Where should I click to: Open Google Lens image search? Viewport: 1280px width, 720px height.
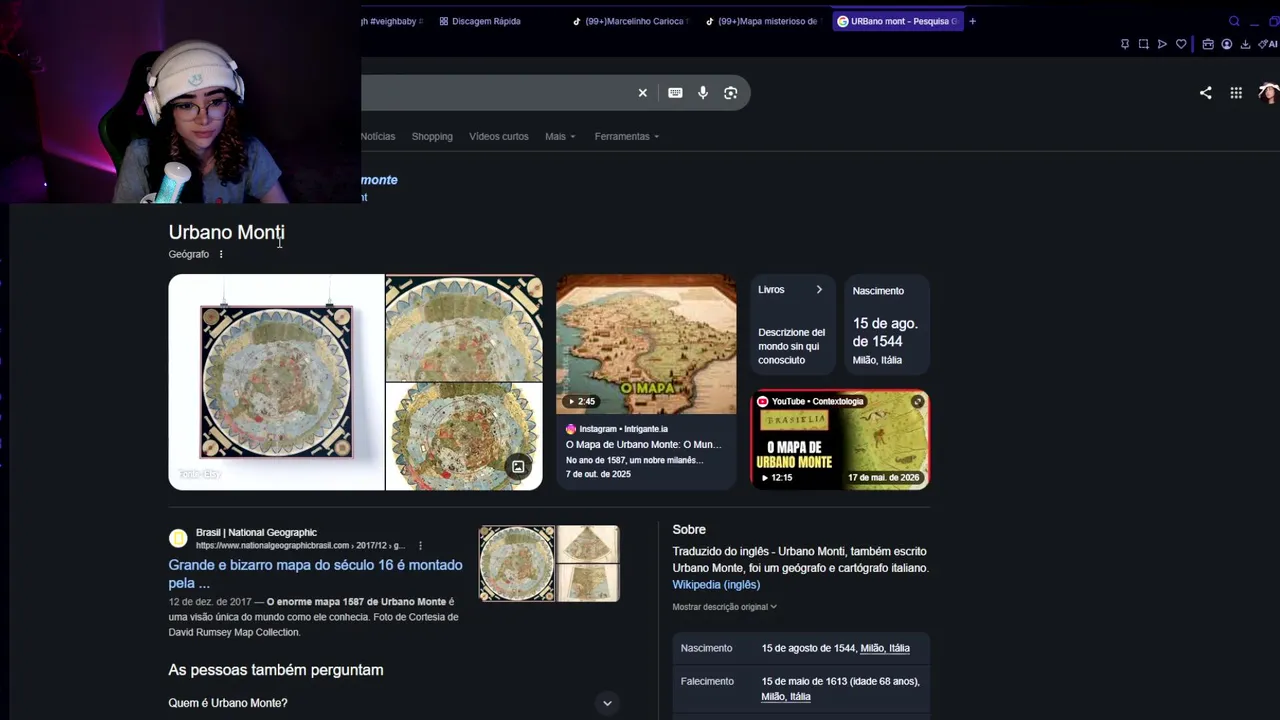731,93
